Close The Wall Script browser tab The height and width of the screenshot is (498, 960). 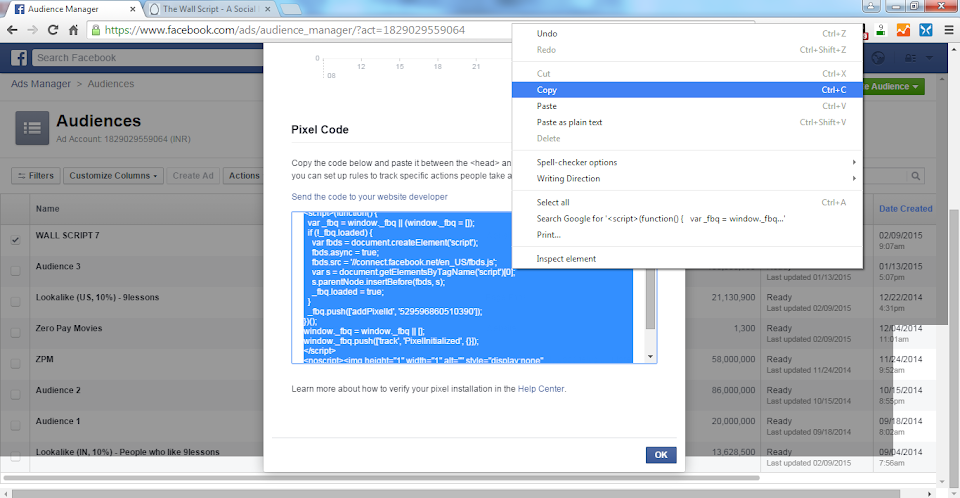[268, 9]
